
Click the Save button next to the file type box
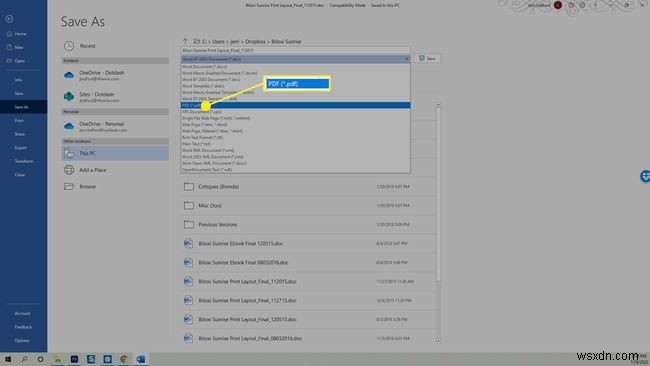427,58
